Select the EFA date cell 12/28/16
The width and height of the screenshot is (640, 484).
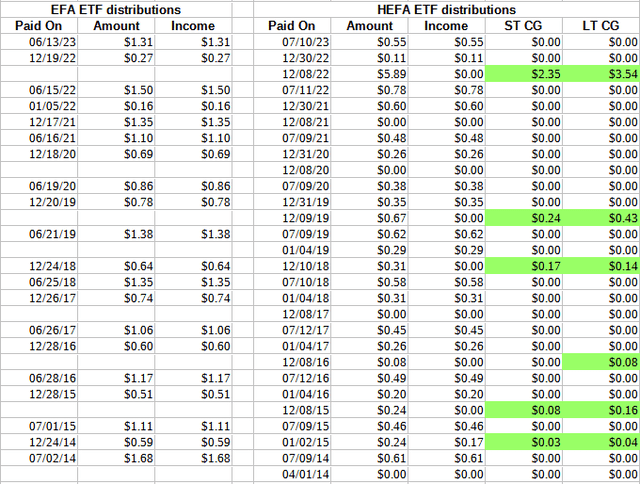point(39,346)
